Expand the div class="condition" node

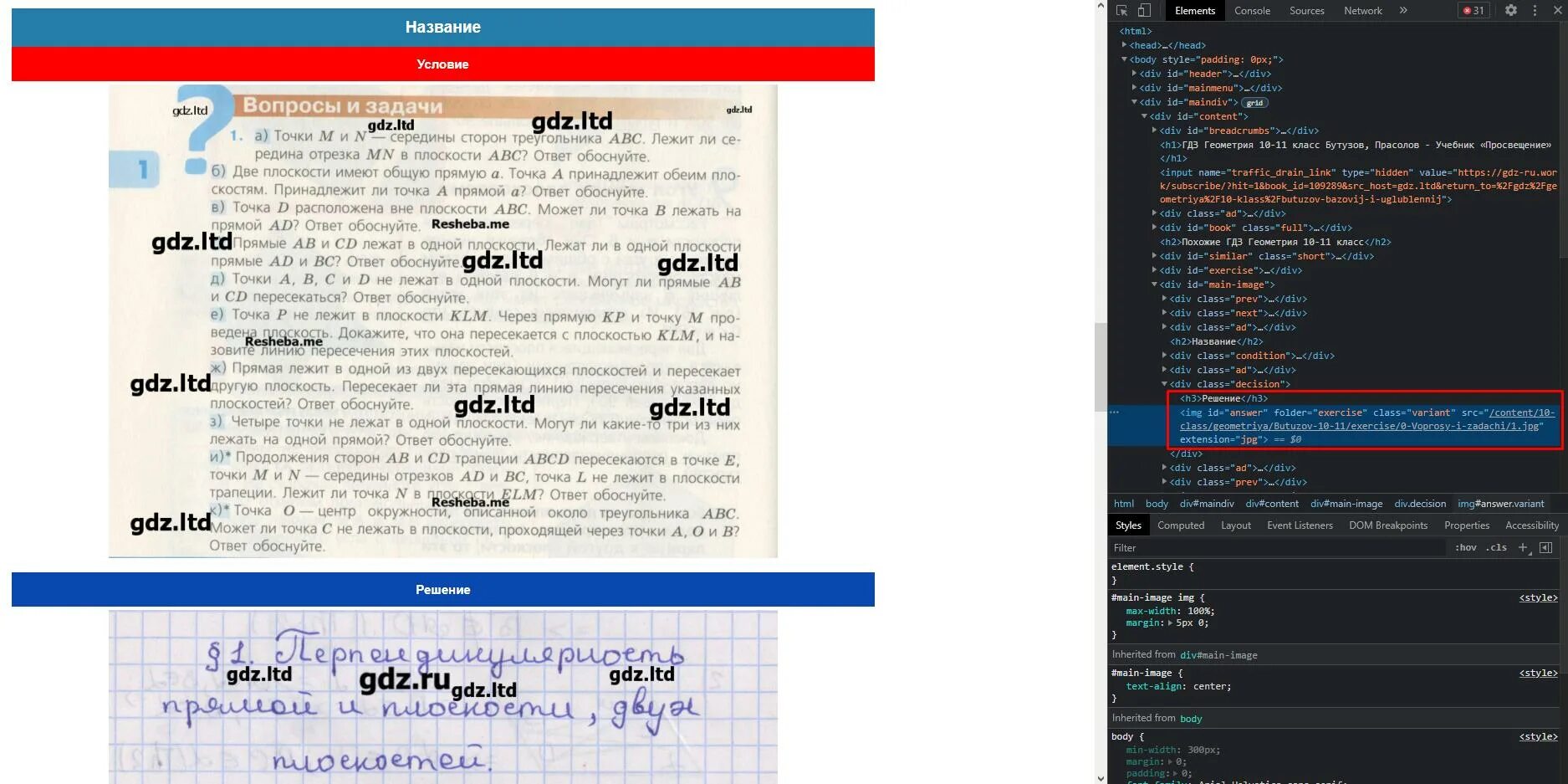[x=1164, y=356]
